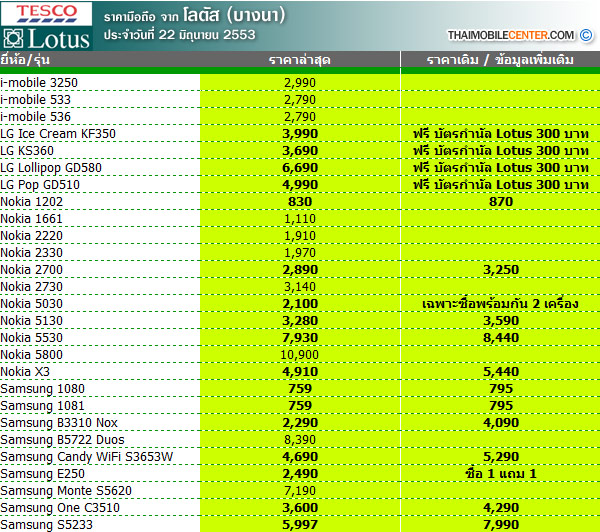
Task: Click the 1,110 price of Nokia 1661
Action: (x=300, y=219)
